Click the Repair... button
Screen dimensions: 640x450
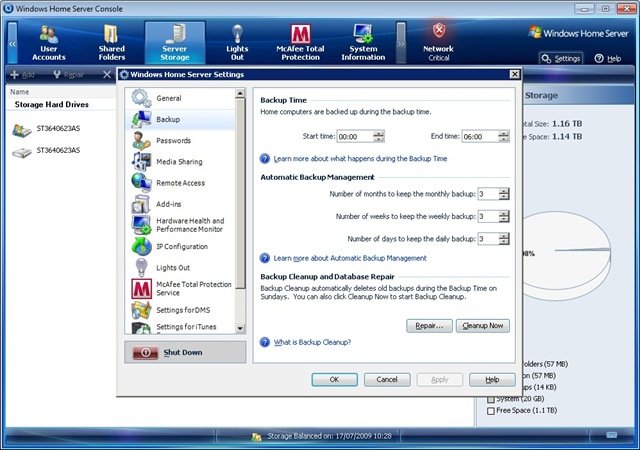tap(429, 325)
